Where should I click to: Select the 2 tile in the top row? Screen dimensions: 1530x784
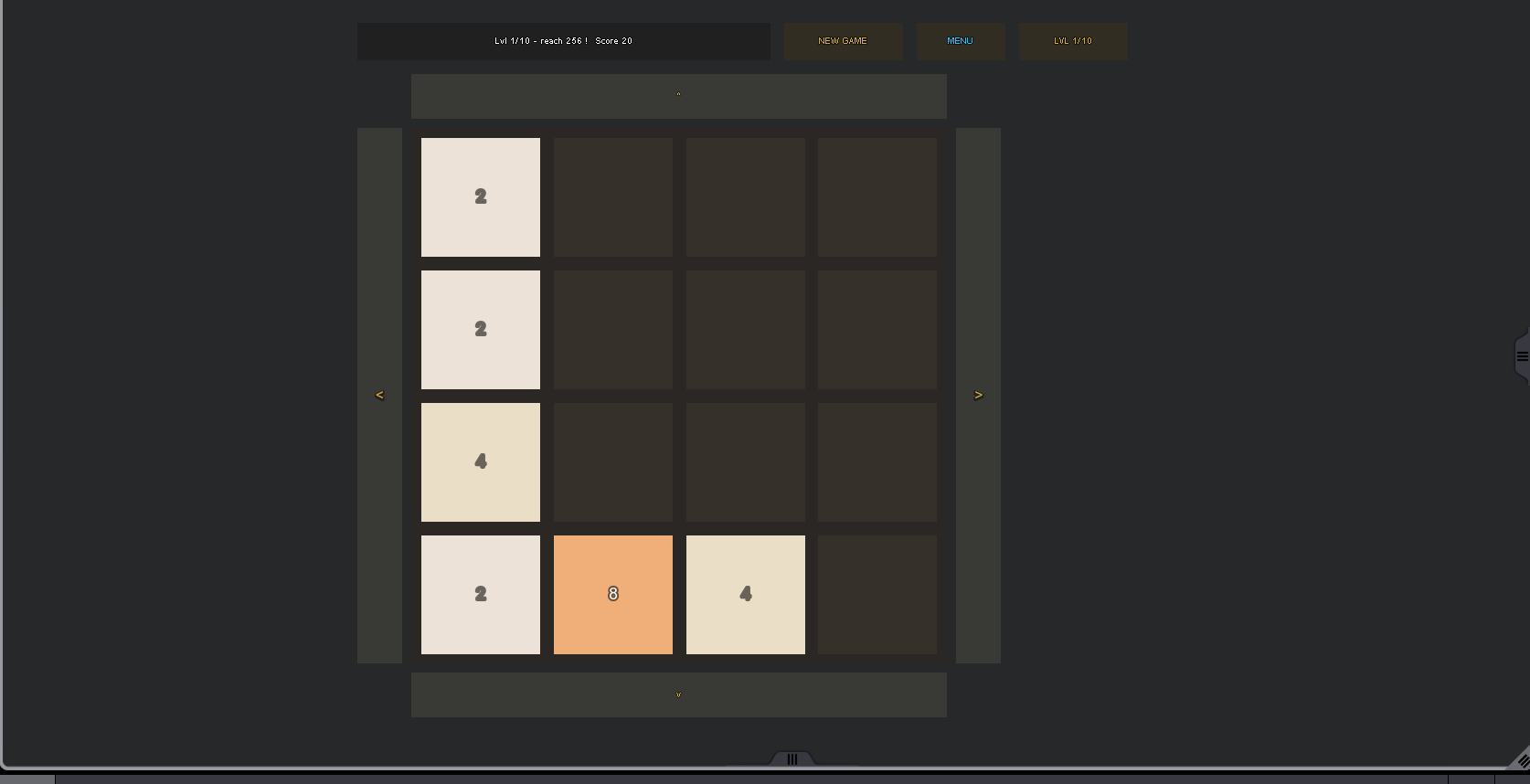(x=481, y=197)
